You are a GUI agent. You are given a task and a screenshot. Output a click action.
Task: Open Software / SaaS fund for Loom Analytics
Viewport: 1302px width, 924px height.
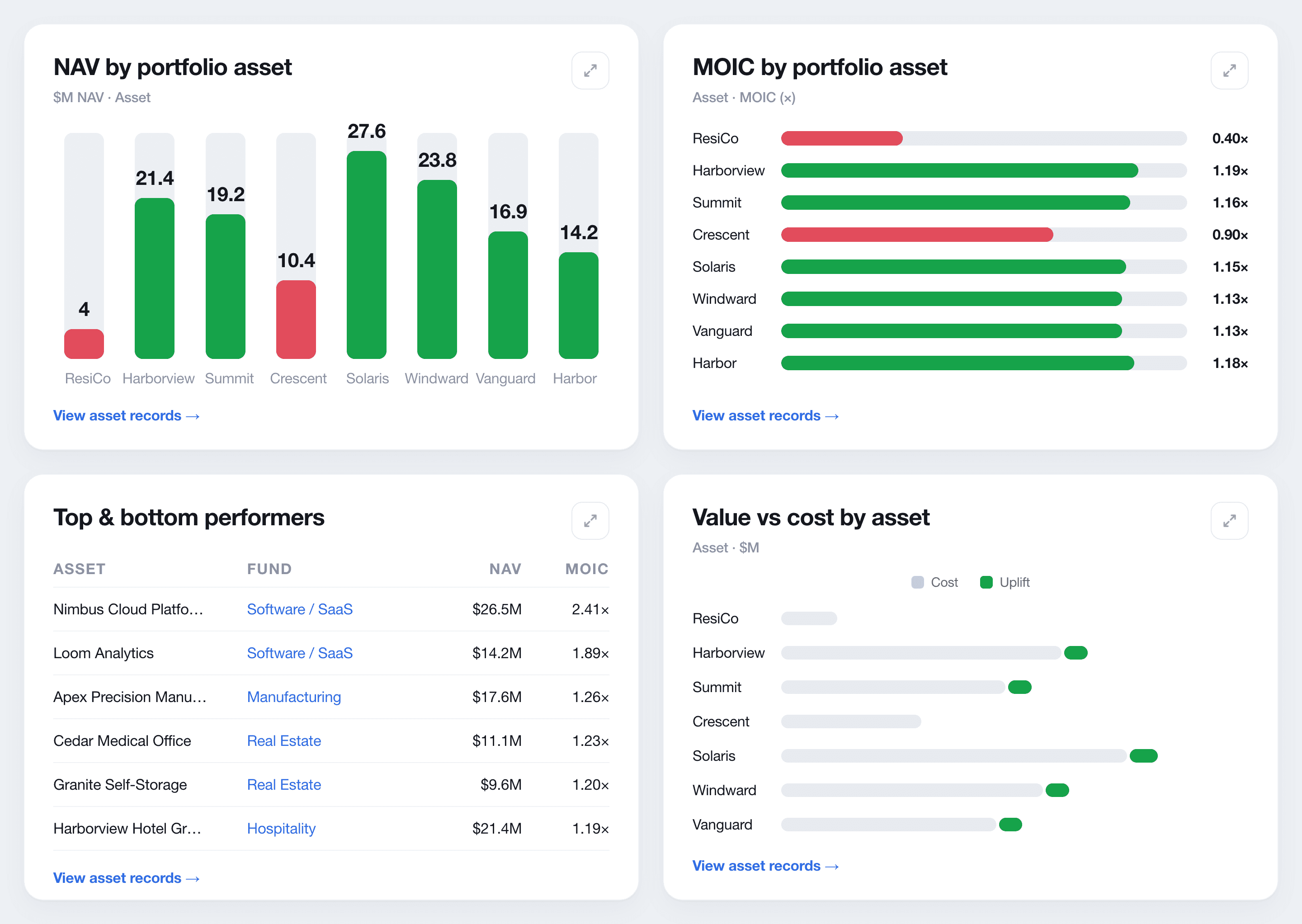pos(300,653)
